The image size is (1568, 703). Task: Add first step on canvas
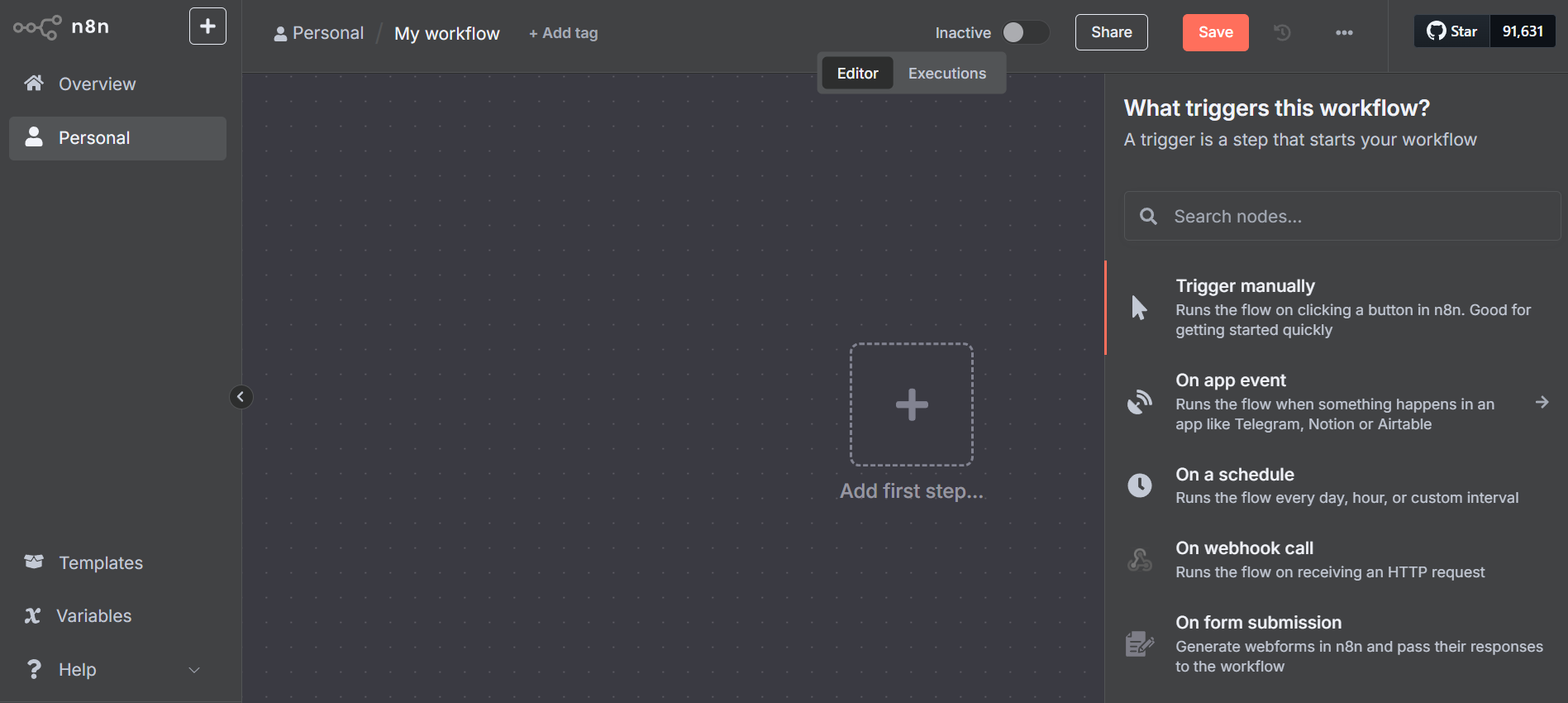point(912,404)
